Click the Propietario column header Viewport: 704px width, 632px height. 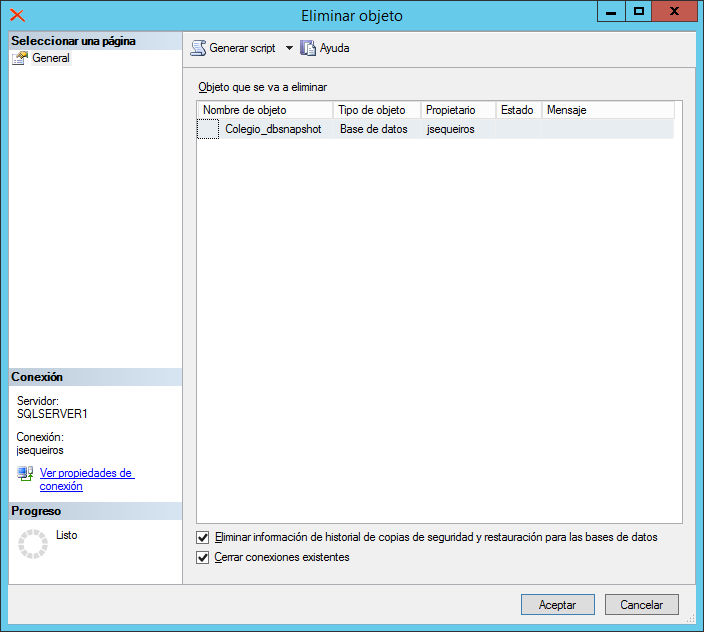[458, 110]
